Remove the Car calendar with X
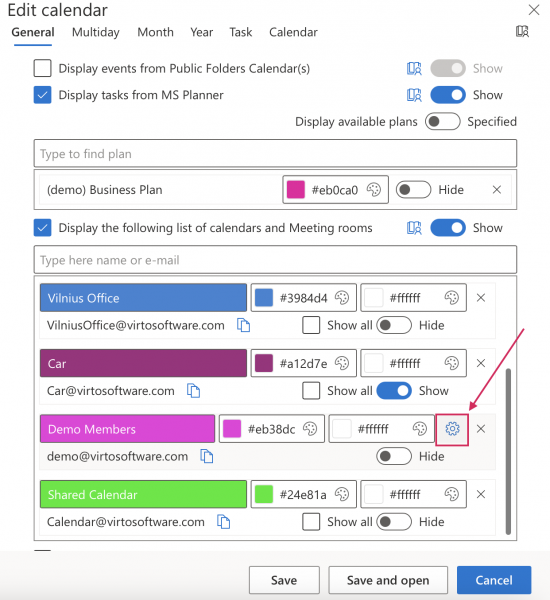550x600 pixels. 481,363
